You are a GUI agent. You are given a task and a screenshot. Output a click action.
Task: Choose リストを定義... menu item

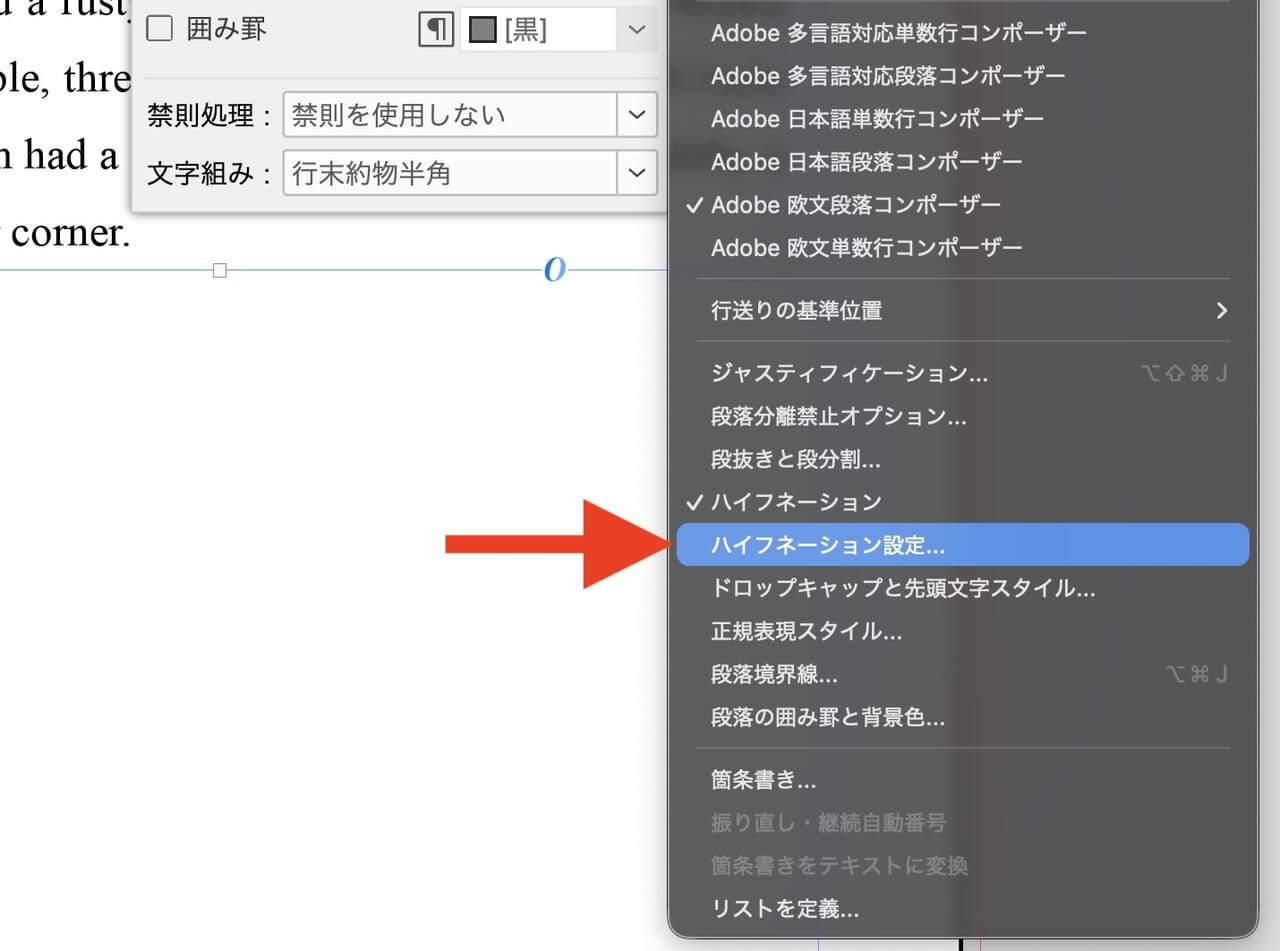[x=963, y=908]
